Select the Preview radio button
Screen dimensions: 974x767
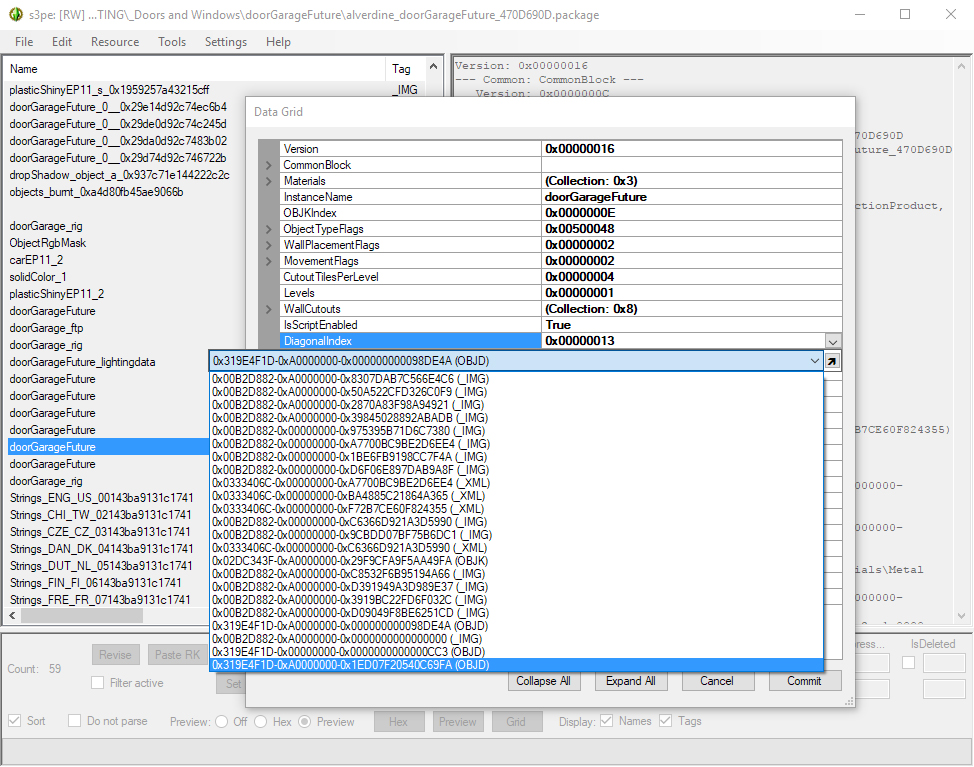[304, 722]
